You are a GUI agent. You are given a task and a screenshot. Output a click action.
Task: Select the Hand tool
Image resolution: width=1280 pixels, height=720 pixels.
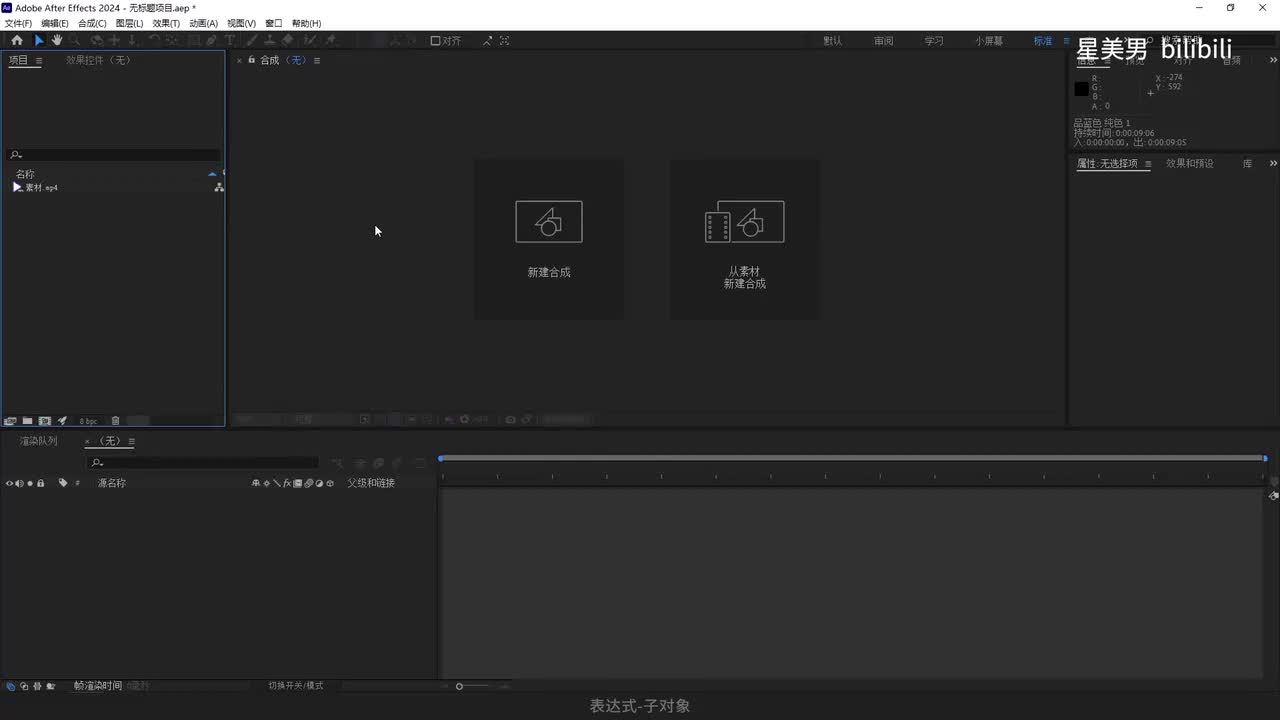pyautogui.click(x=57, y=41)
